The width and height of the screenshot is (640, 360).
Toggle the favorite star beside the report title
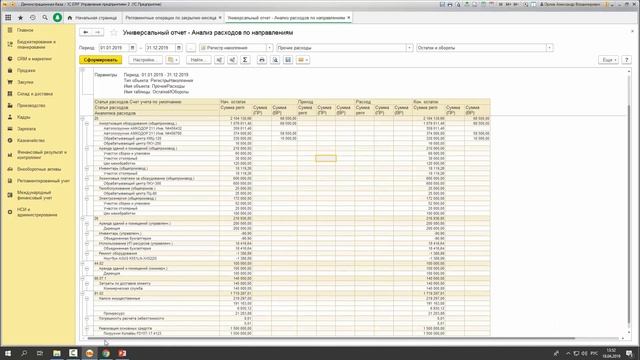point(114,32)
